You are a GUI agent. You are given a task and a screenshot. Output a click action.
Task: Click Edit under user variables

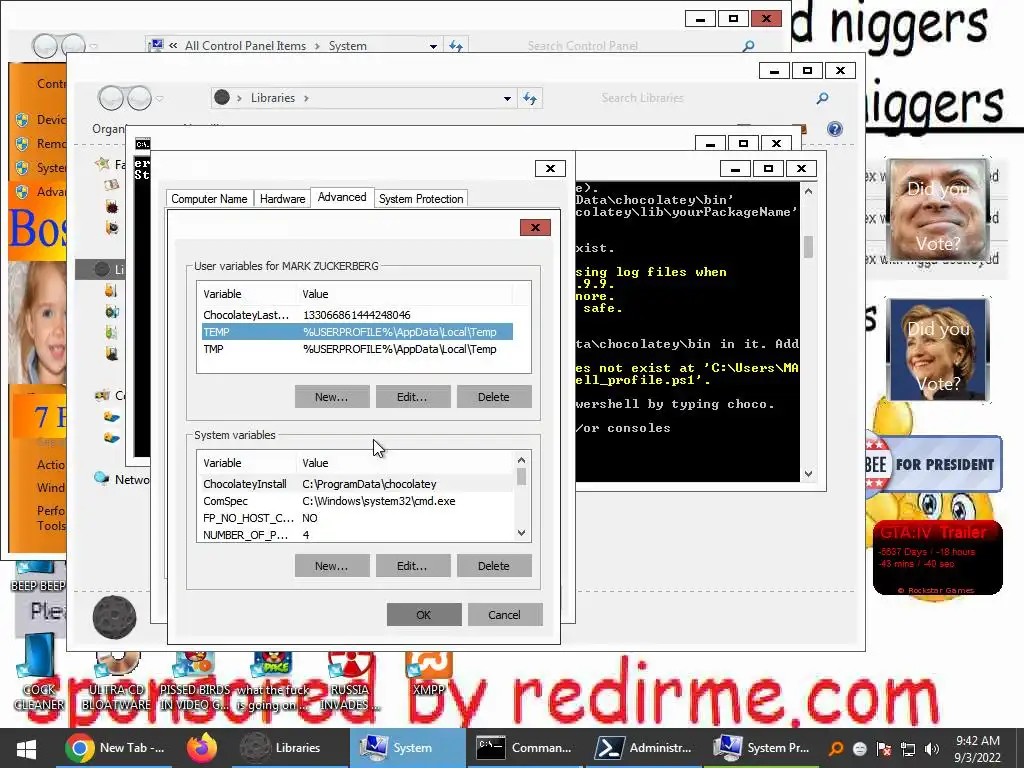point(413,396)
